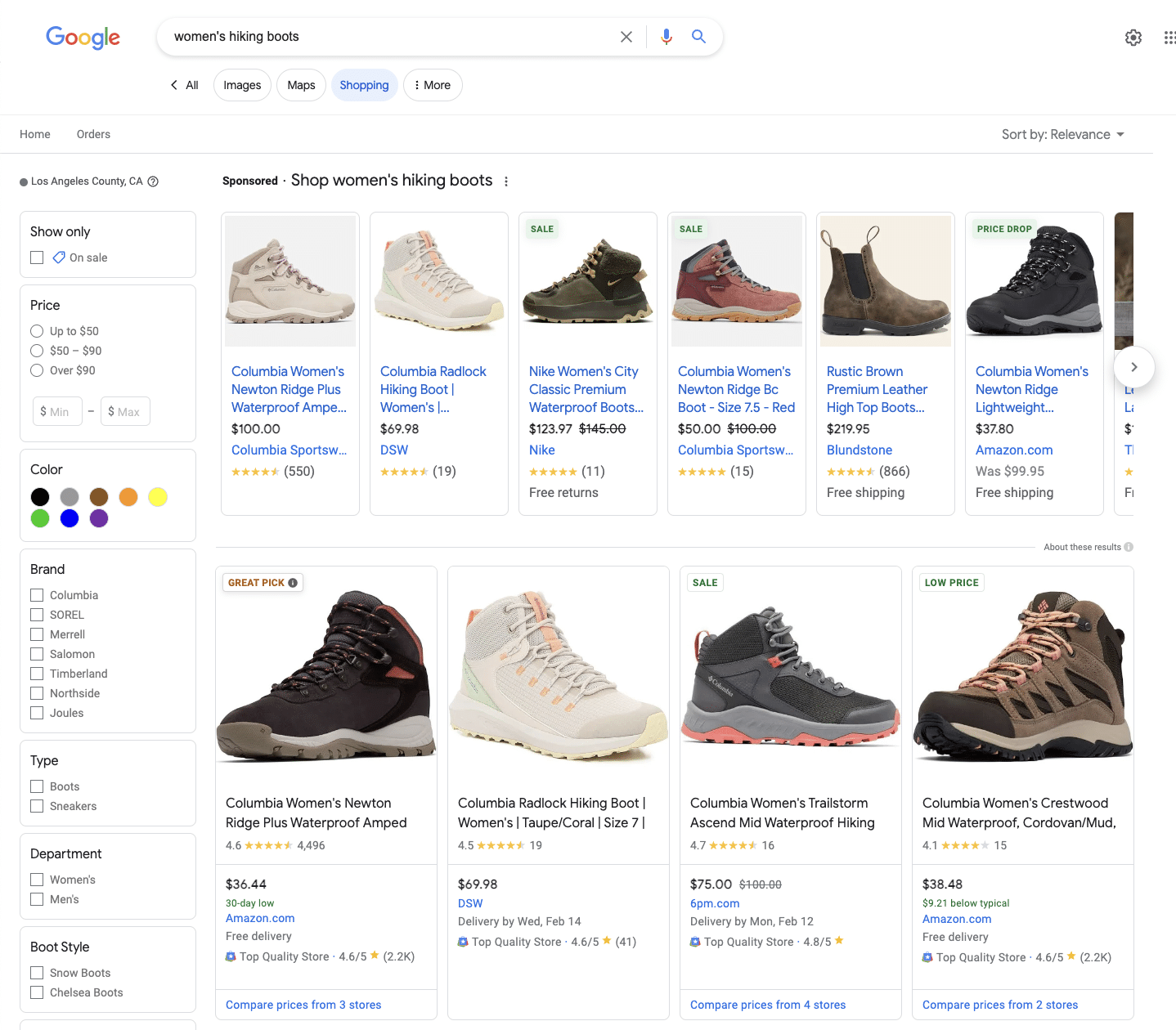The height and width of the screenshot is (1030, 1176).
Task: Select Up to $50 price option
Action: 37,331
